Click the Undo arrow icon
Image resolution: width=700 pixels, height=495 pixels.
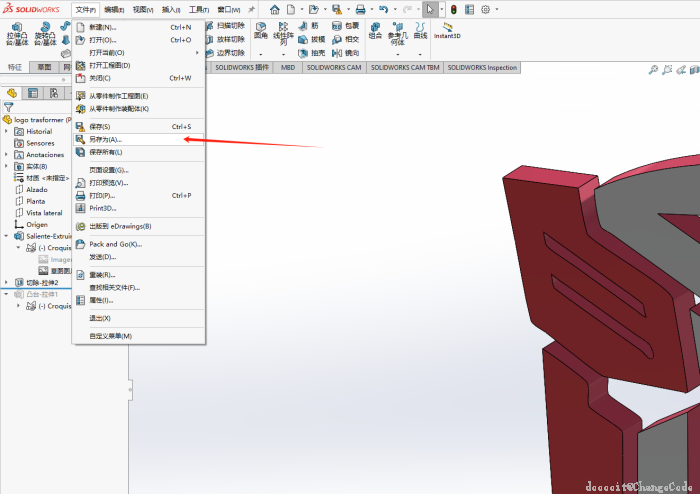(386, 9)
